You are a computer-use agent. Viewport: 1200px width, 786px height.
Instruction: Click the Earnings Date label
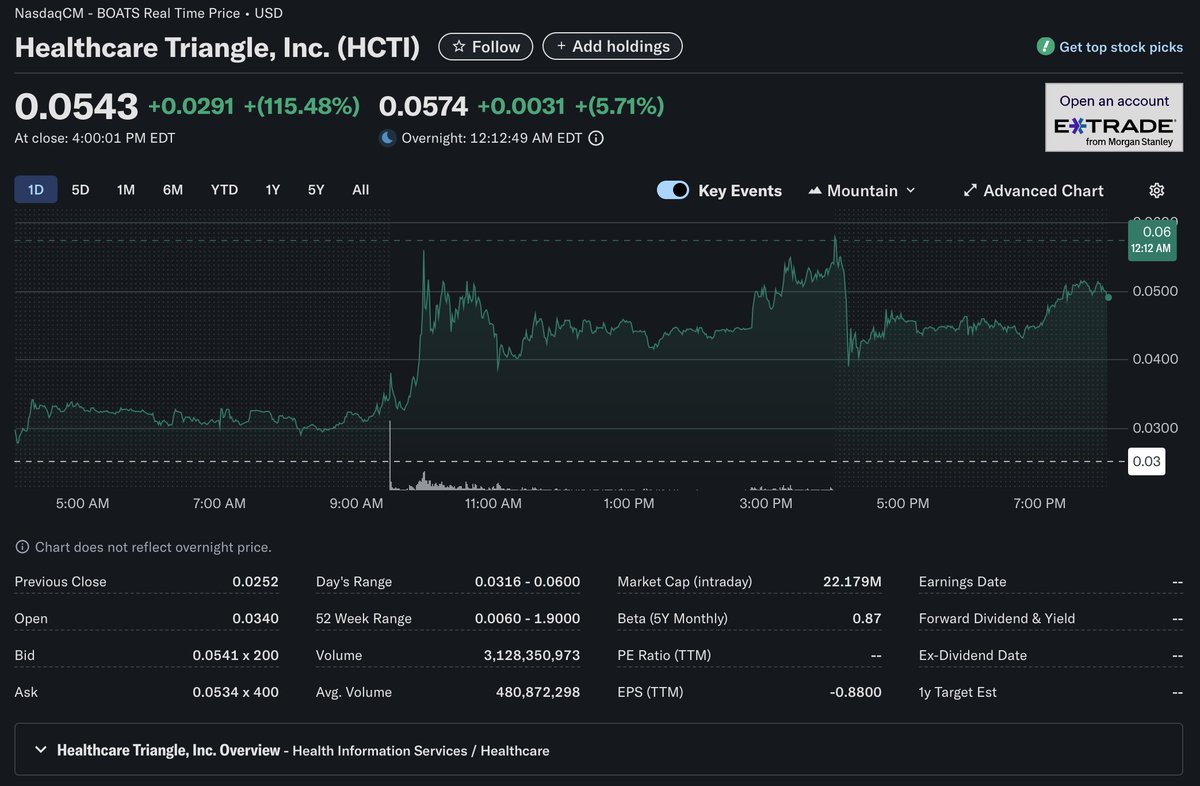click(963, 581)
